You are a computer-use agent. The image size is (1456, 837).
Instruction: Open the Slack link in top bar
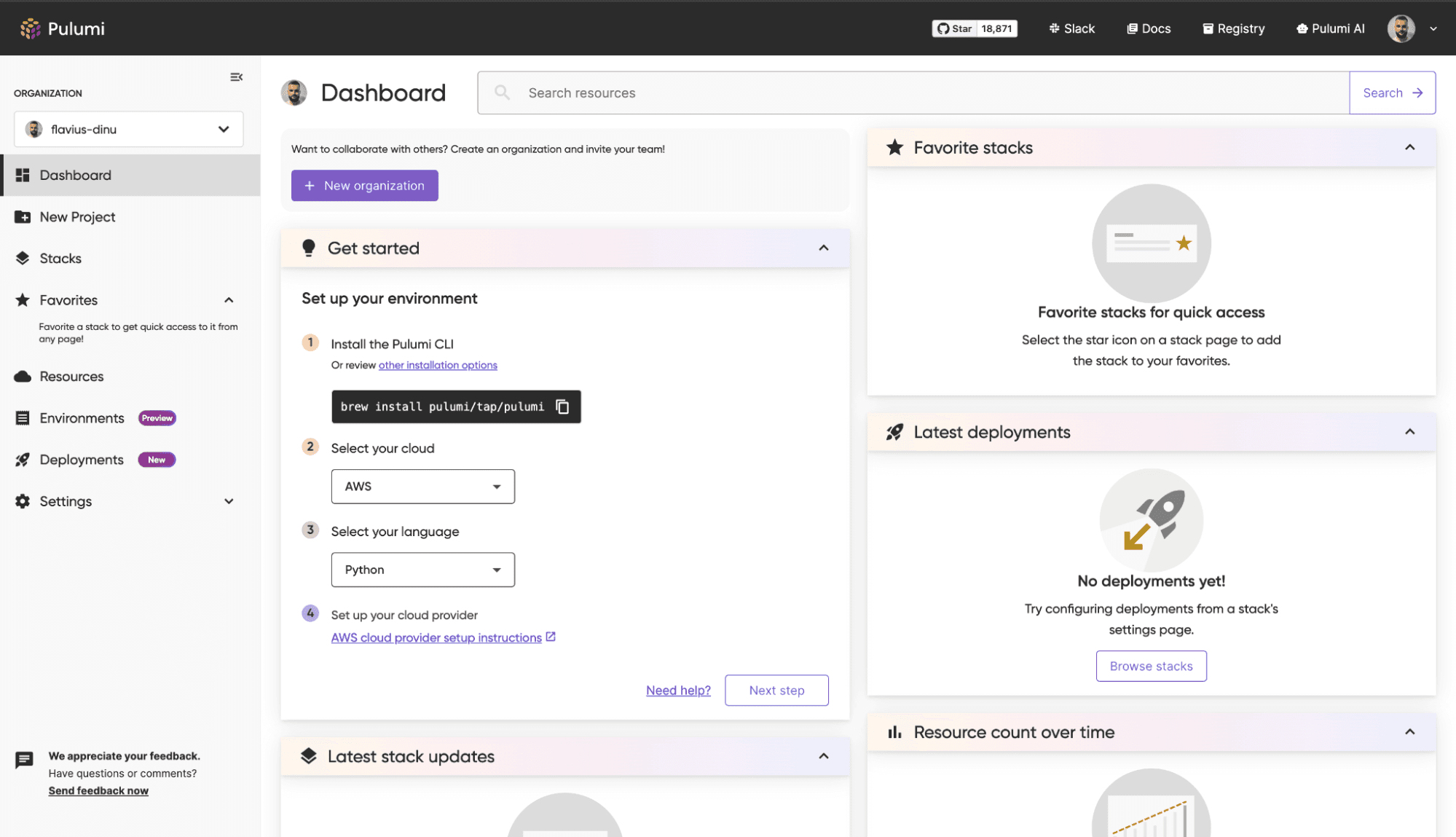tap(1071, 28)
